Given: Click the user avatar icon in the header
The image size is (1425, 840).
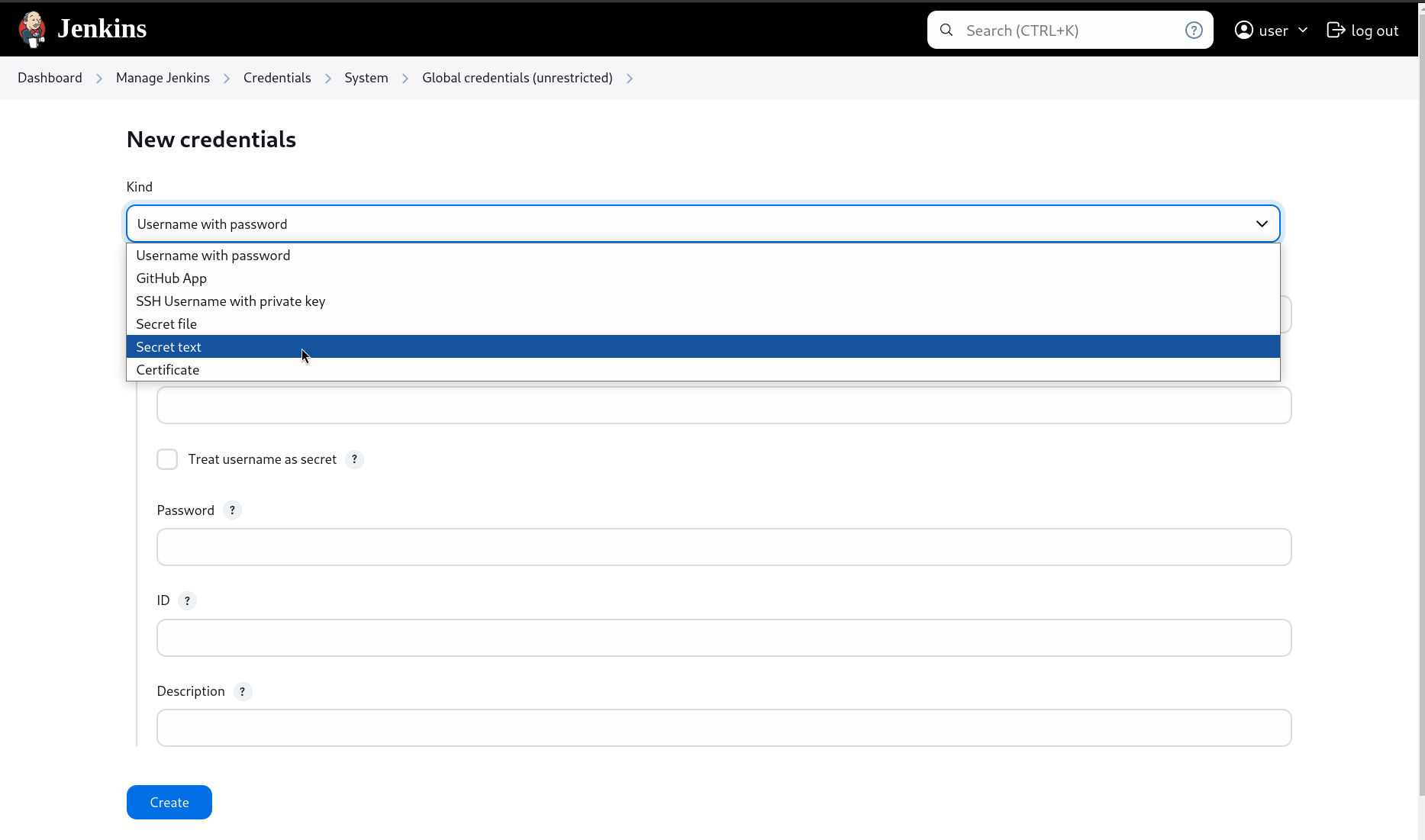Looking at the screenshot, I should (x=1245, y=30).
